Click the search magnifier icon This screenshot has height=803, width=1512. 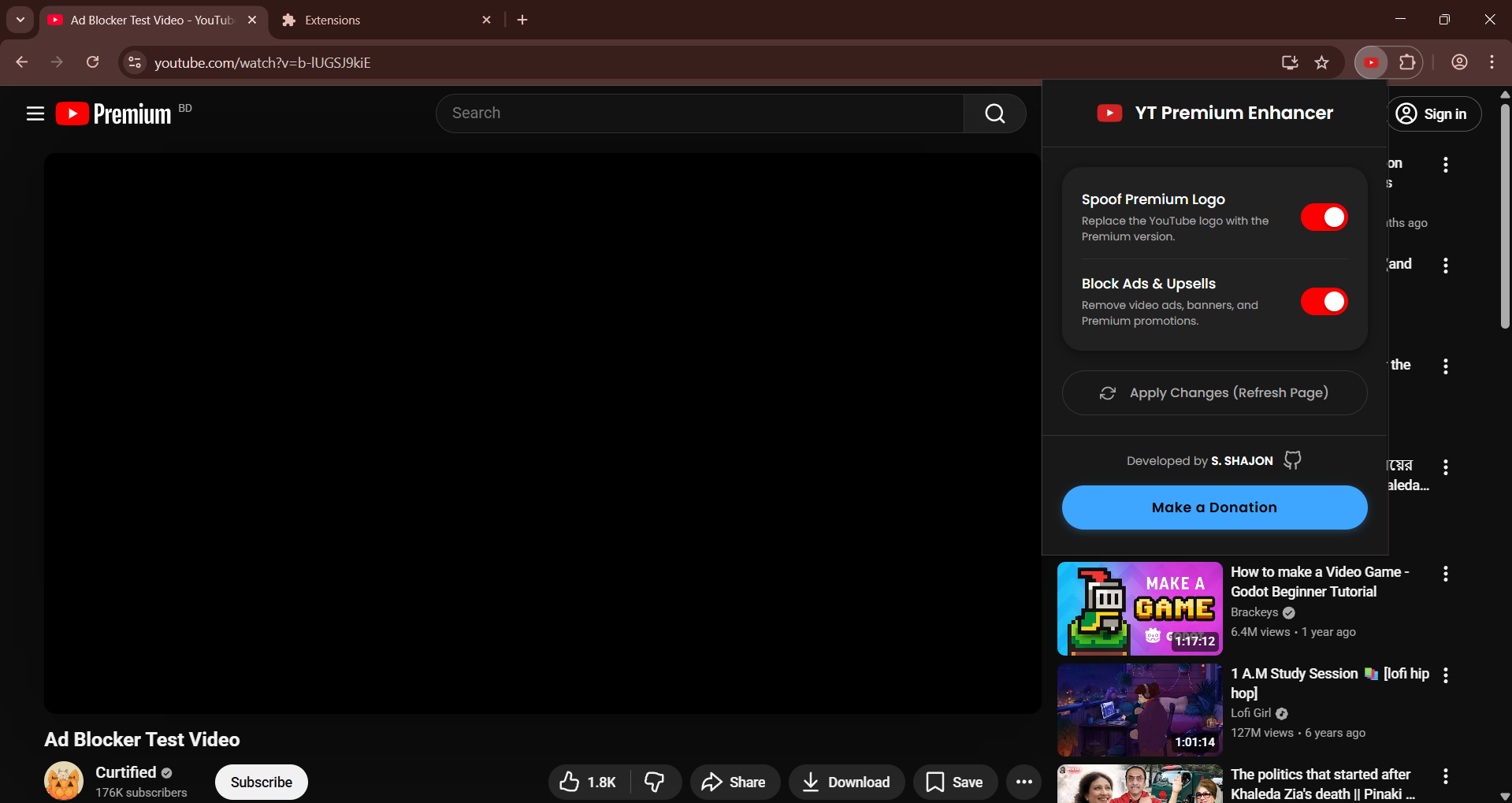tap(994, 113)
